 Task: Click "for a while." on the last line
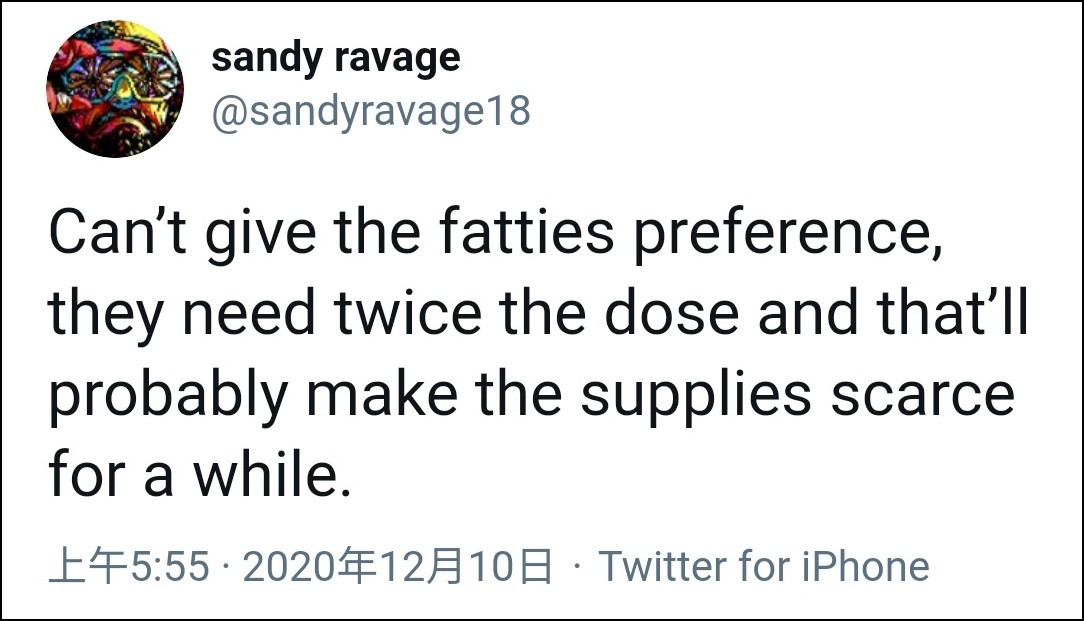point(200,474)
